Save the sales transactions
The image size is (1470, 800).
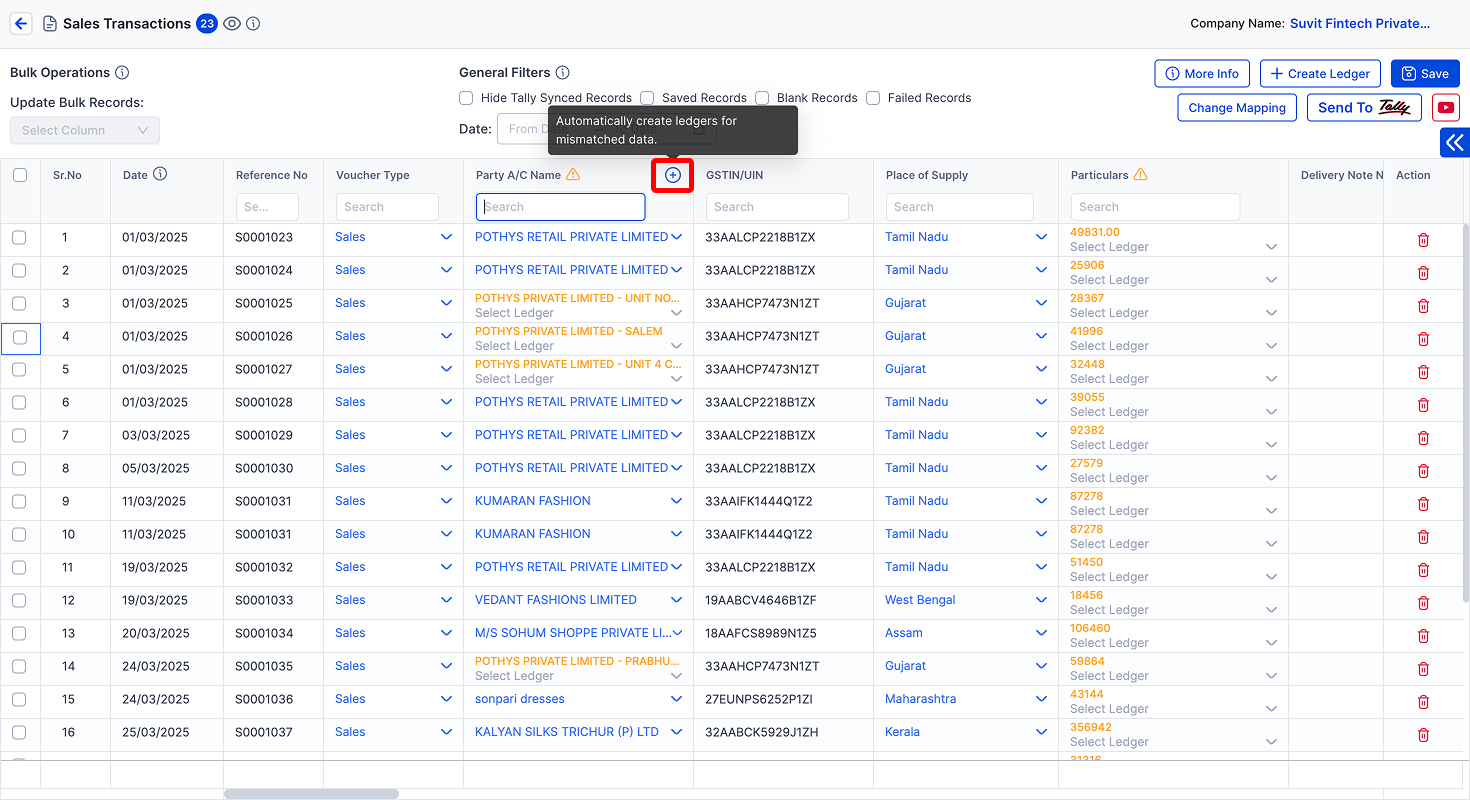(x=1425, y=74)
